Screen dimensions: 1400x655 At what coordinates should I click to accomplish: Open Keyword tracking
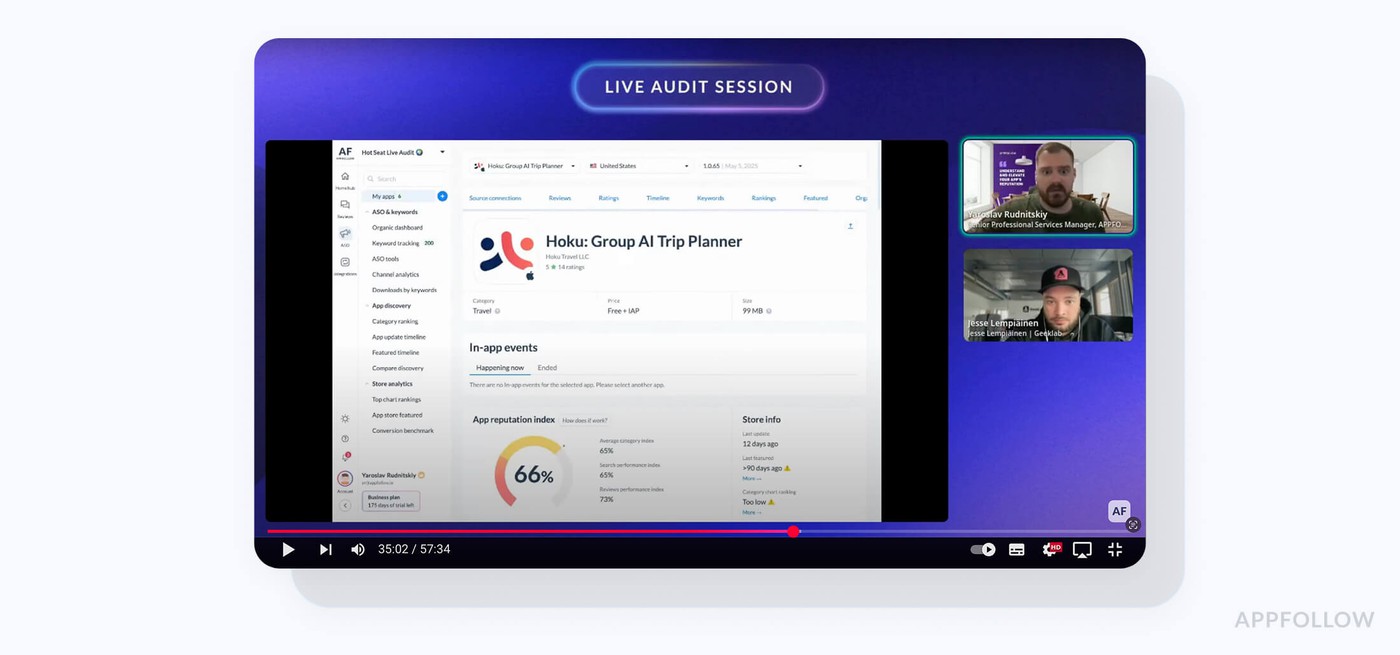coord(396,243)
